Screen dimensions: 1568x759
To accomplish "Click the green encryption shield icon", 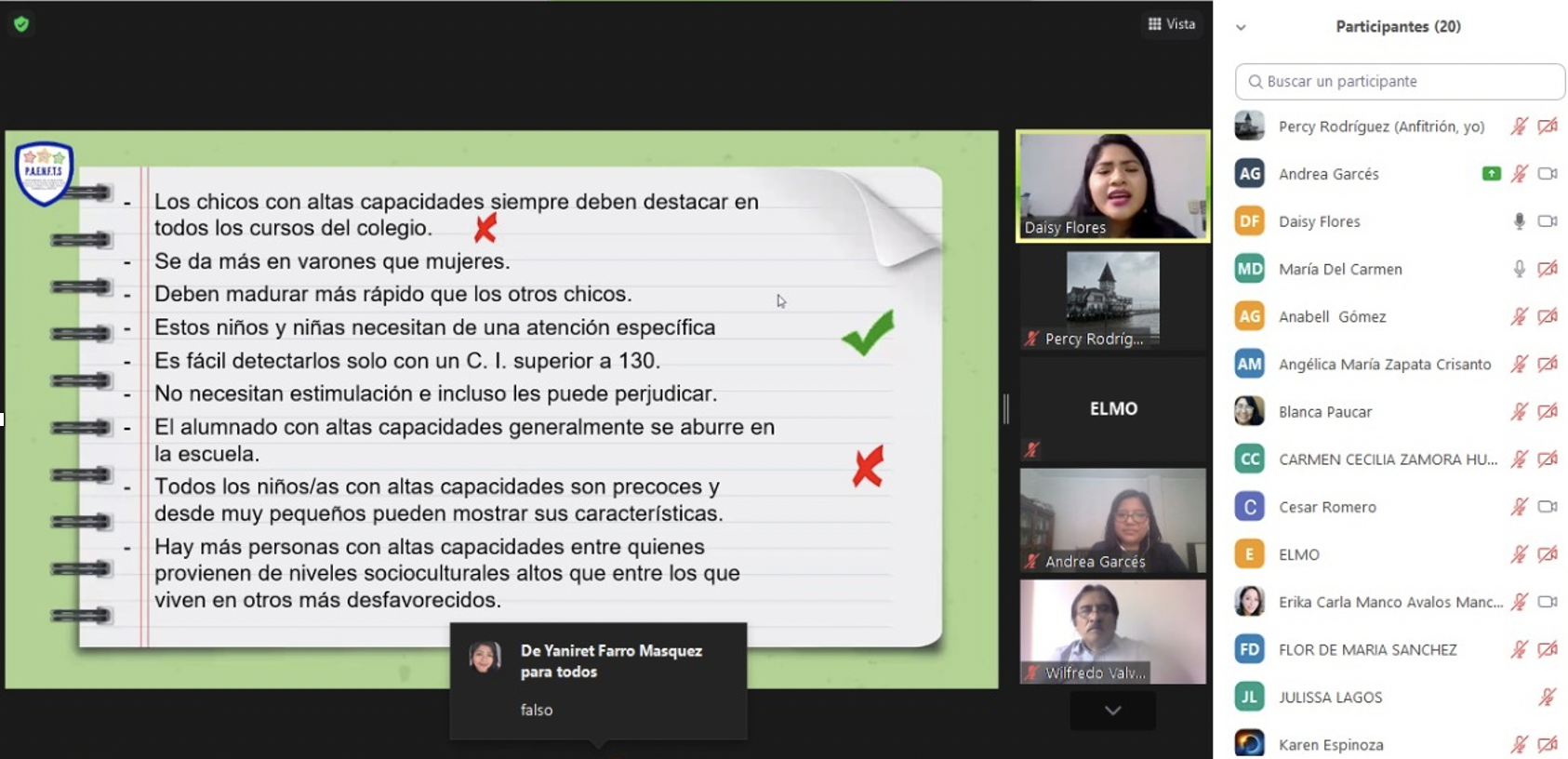I will click(21, 24).
